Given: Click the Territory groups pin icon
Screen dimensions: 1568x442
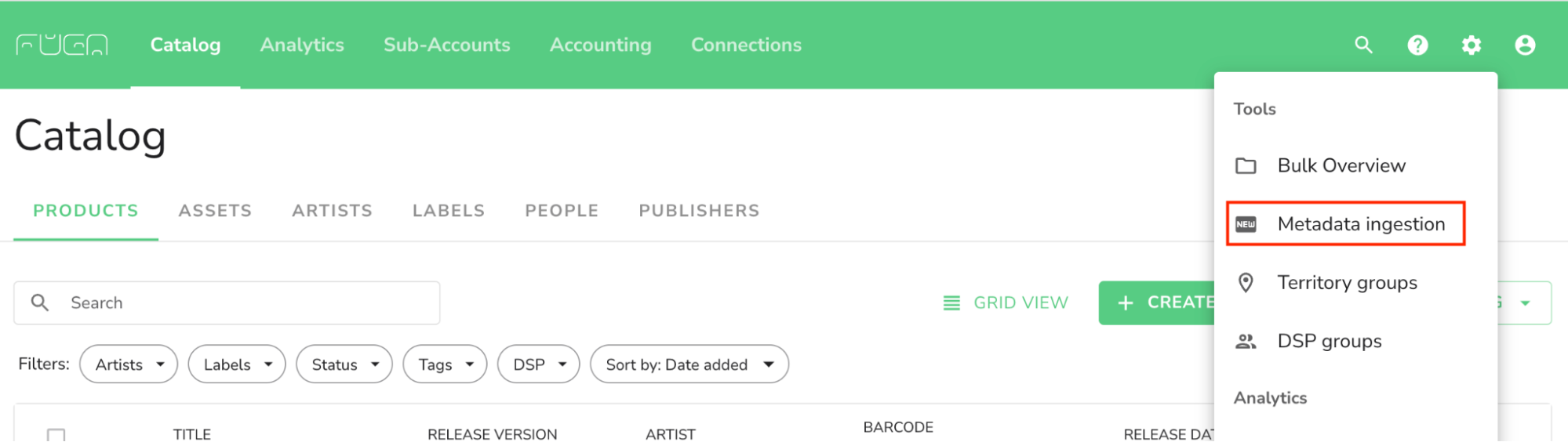Looking at the screenshot, I should 1246,282.
